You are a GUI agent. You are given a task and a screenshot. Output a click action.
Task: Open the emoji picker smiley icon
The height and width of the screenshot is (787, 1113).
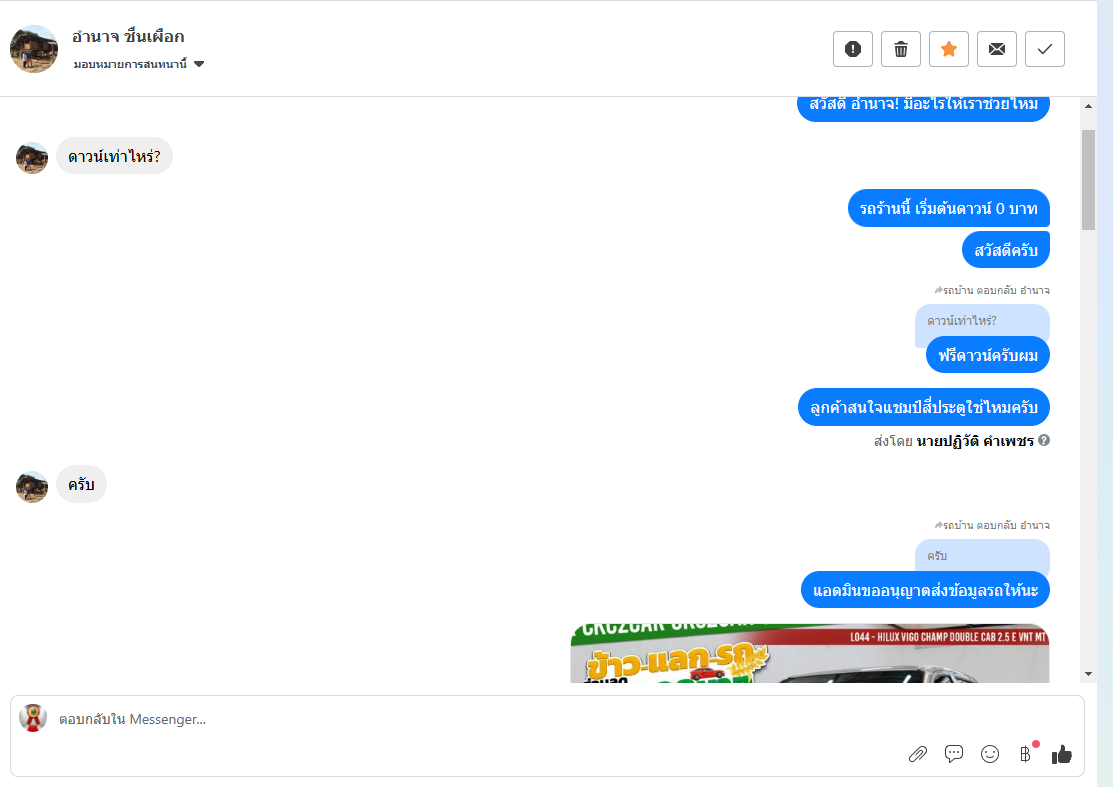coord(990,754)
